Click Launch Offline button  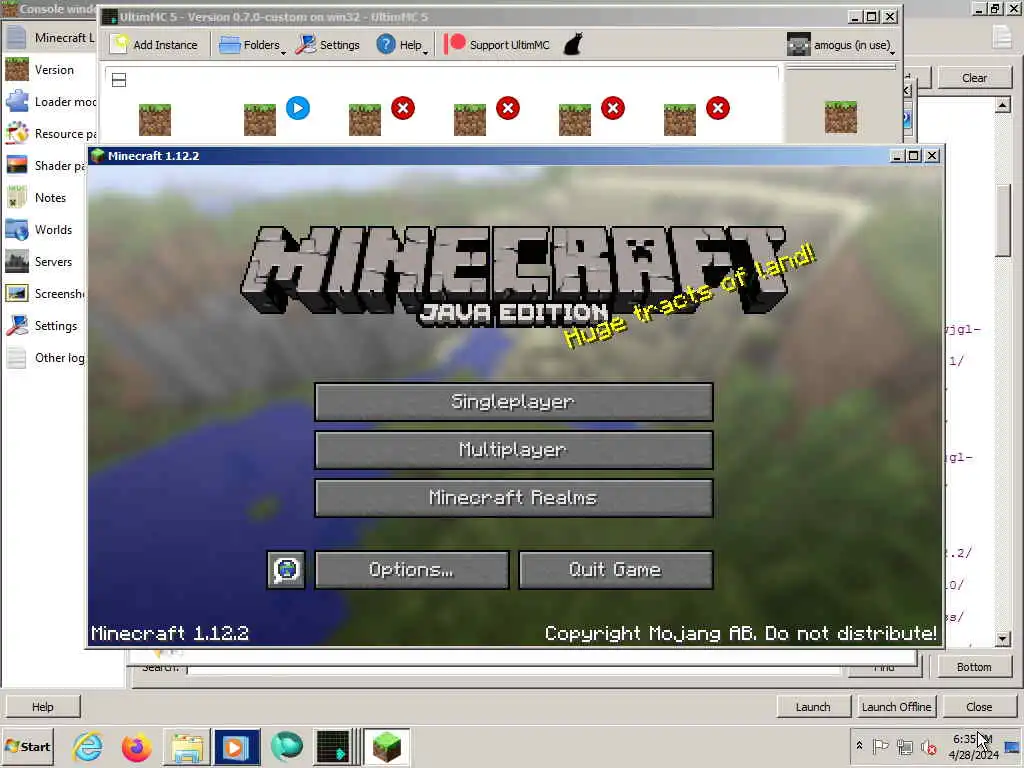(x=896, y=707)
